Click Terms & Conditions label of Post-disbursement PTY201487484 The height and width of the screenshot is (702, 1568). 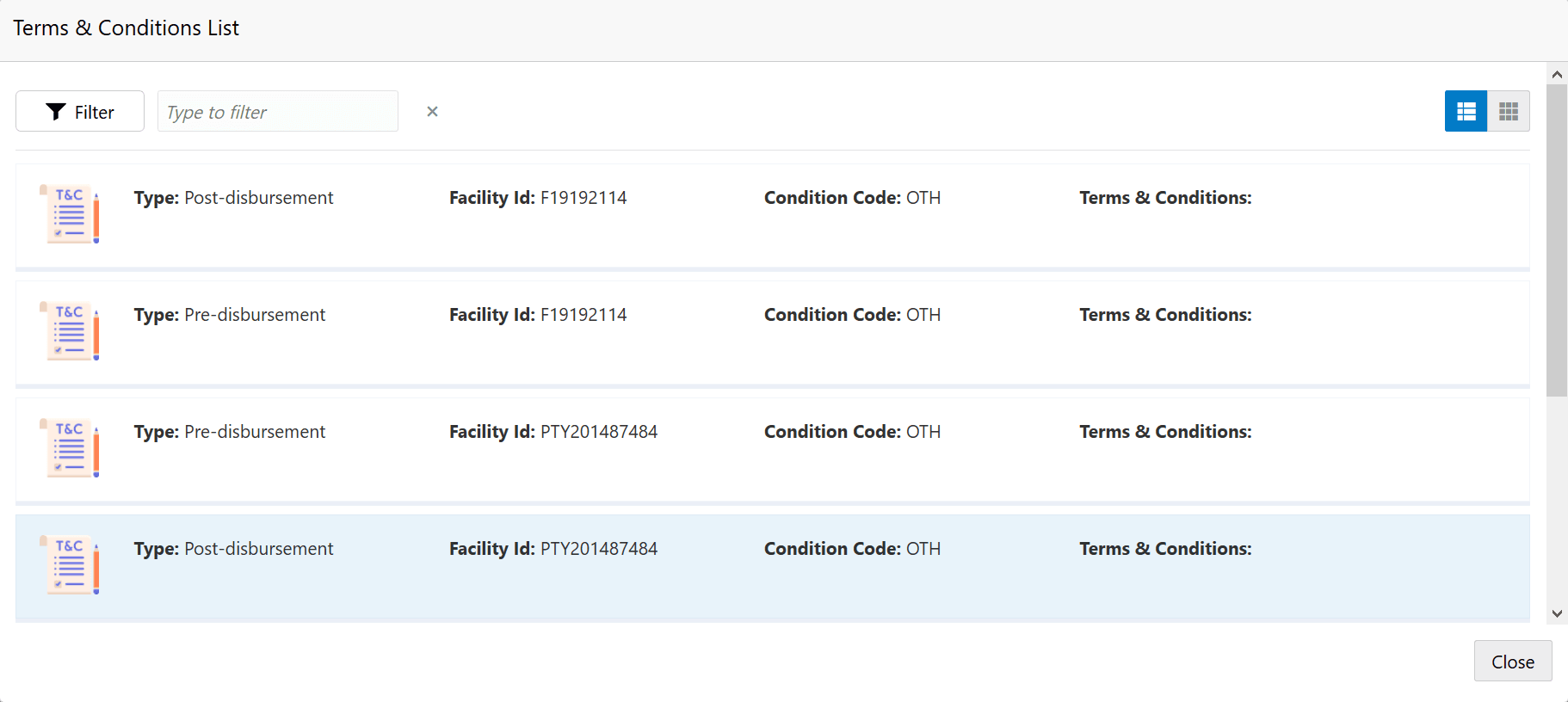click(1165, 549)
